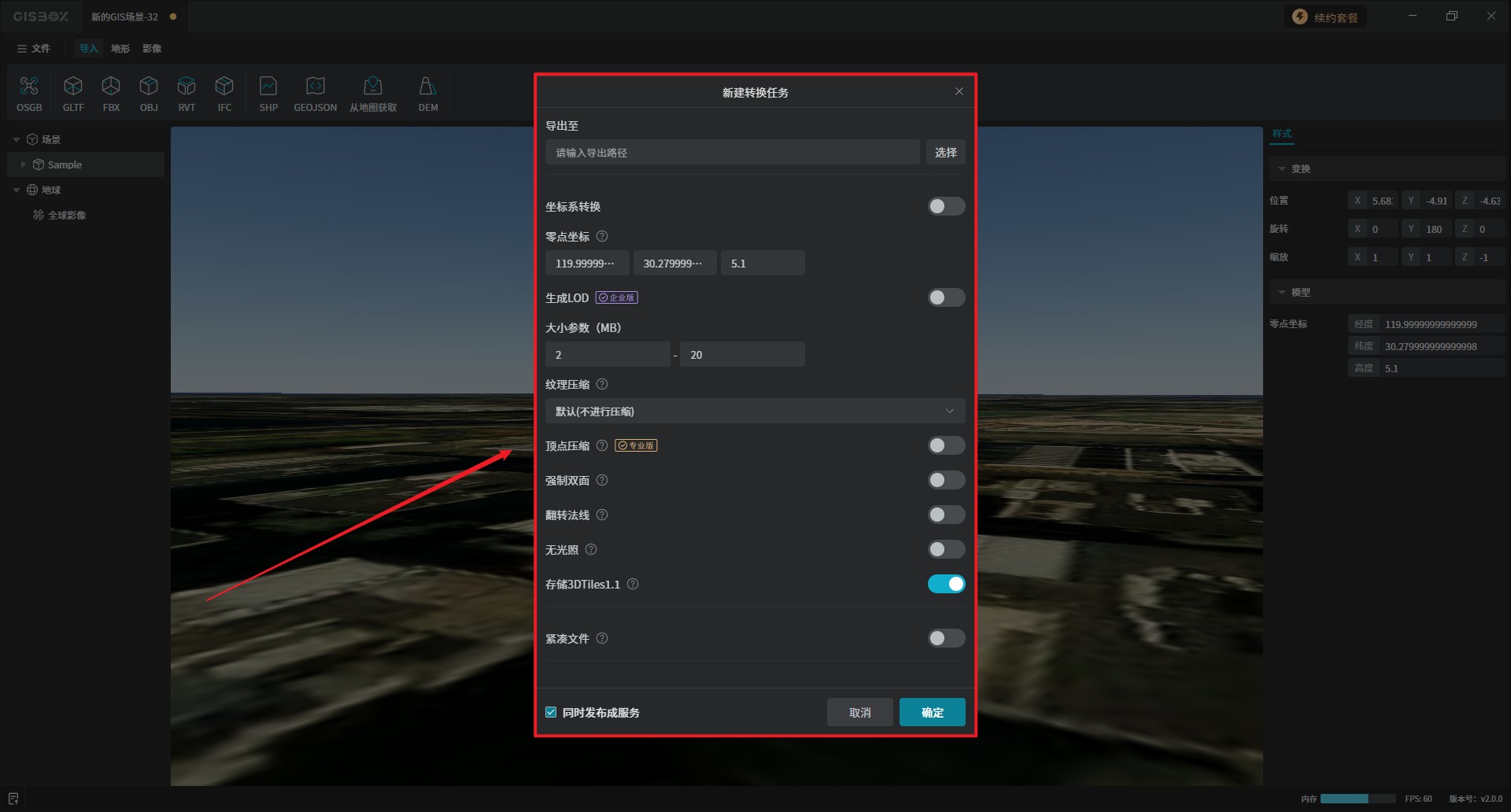Enable the 坐标系转换 toggle
The image size is (1511, 812).
tap(945, 206)
